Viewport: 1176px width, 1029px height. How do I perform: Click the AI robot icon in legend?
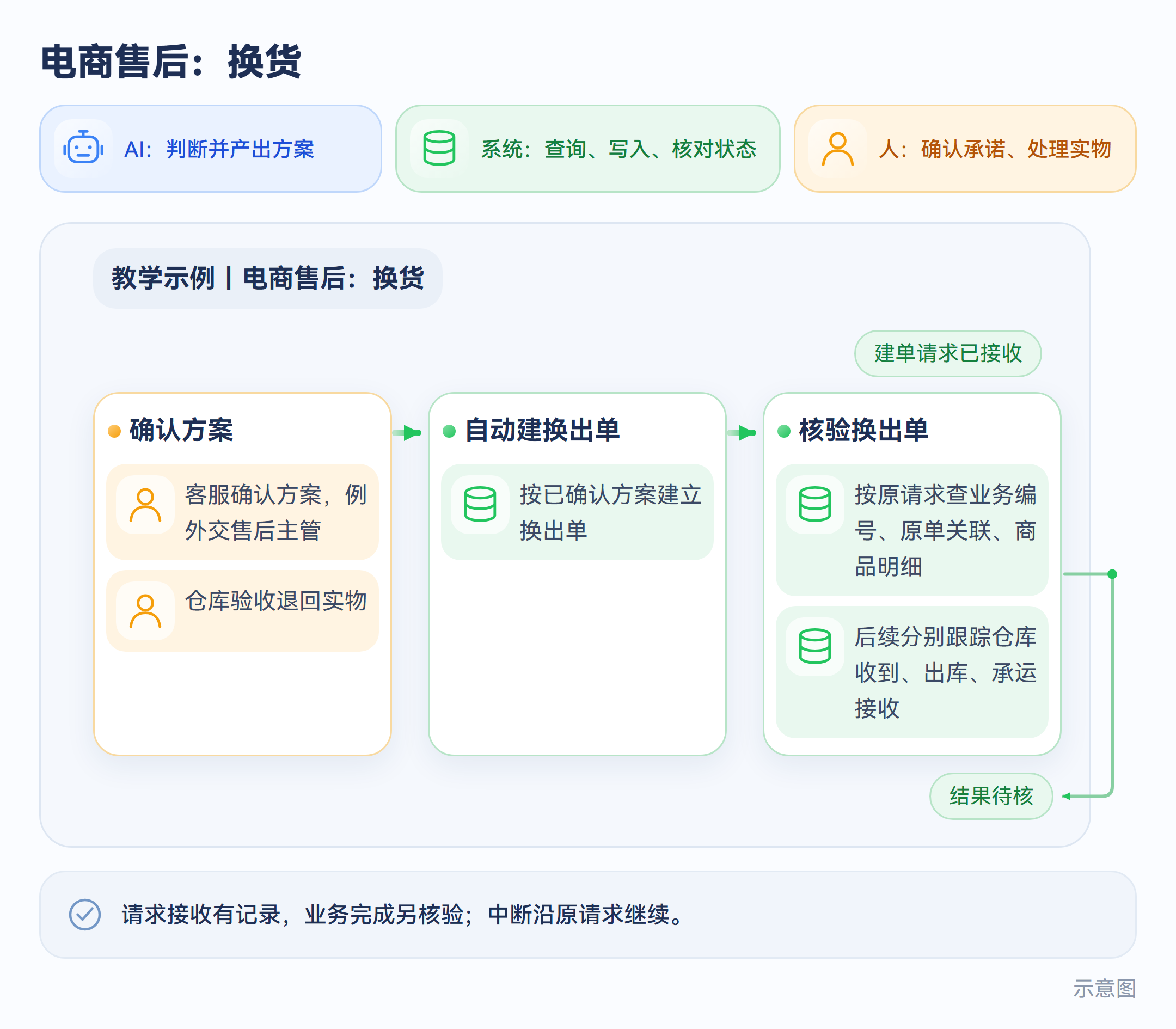83,149
